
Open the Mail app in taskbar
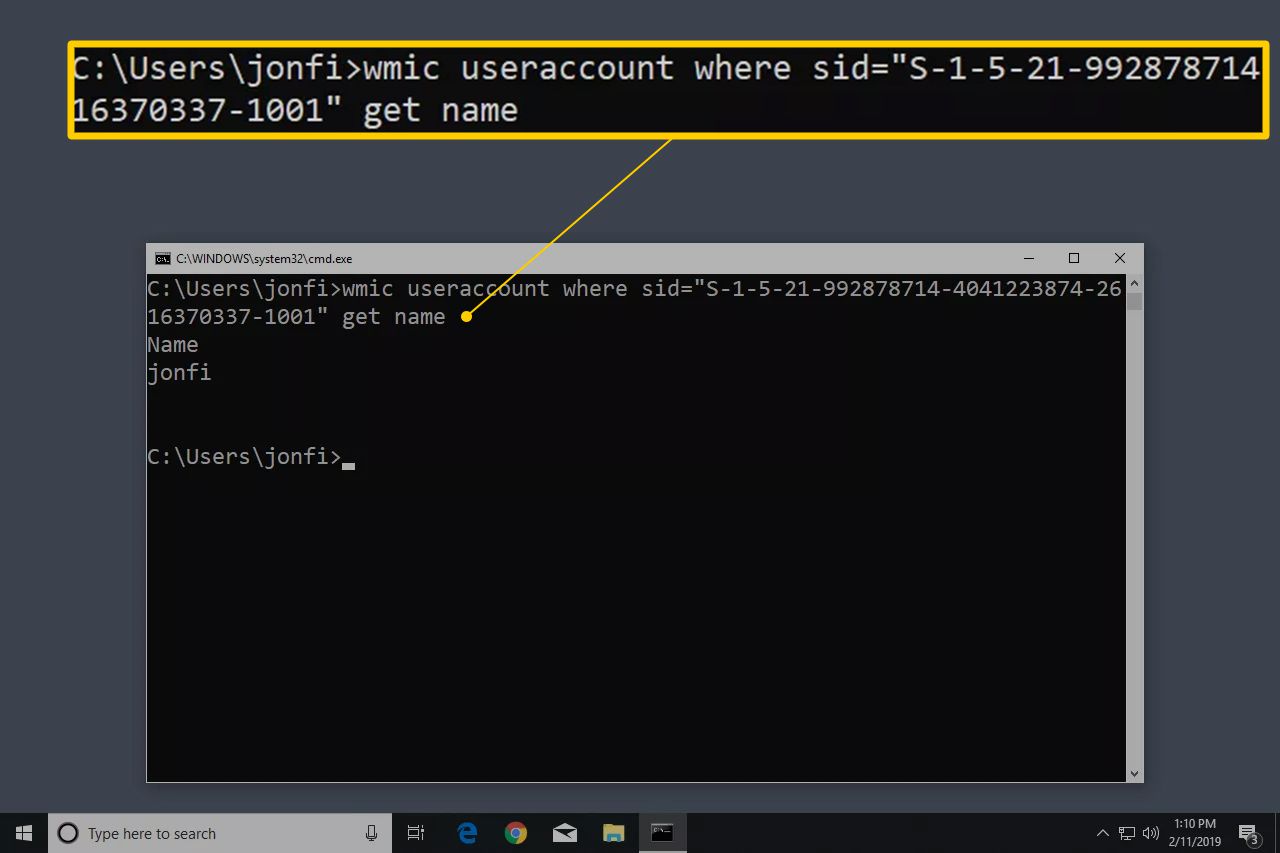click(565, 833)
